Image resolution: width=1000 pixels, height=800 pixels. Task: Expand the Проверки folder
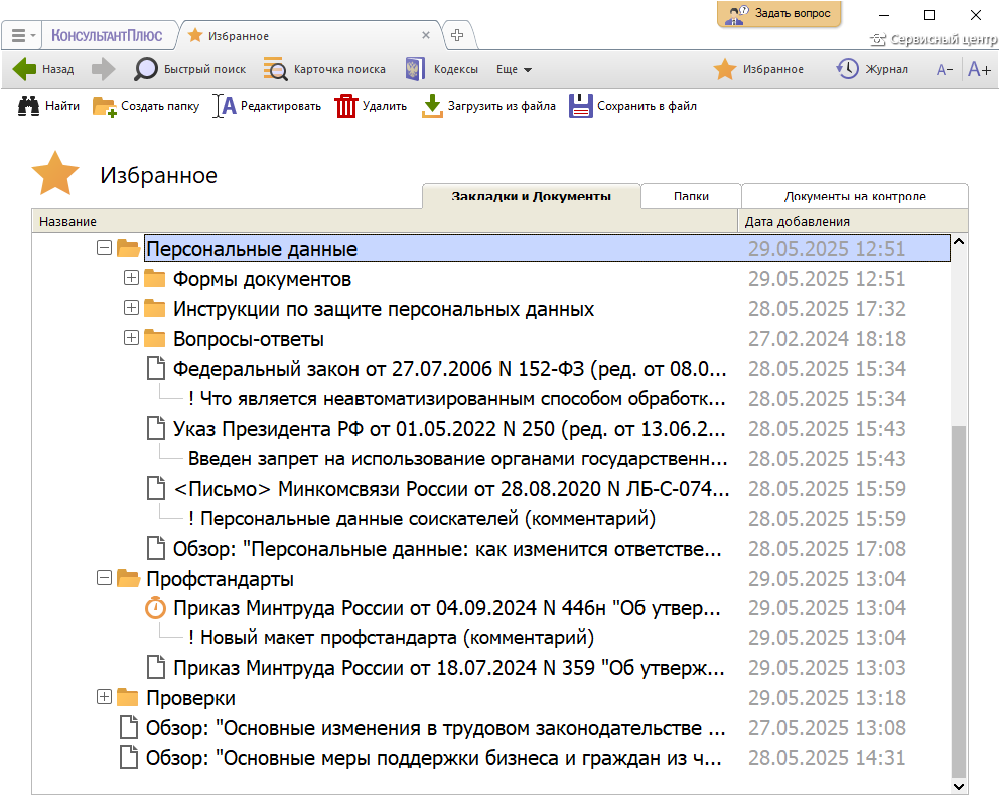click(105, 697)
